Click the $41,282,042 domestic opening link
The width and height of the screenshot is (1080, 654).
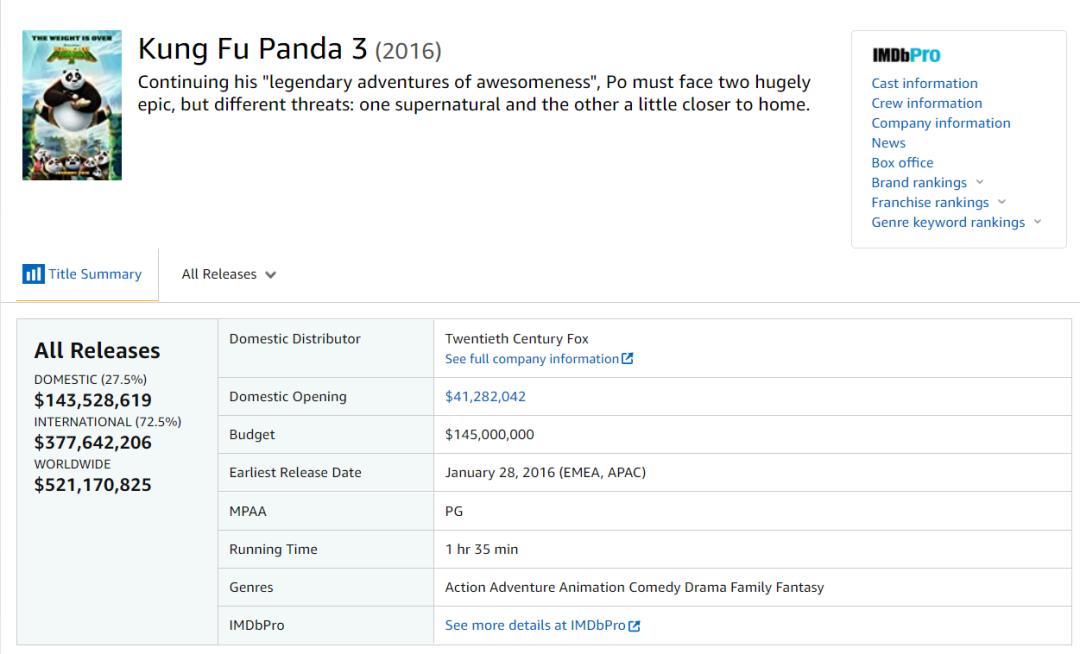pos(485,397)
